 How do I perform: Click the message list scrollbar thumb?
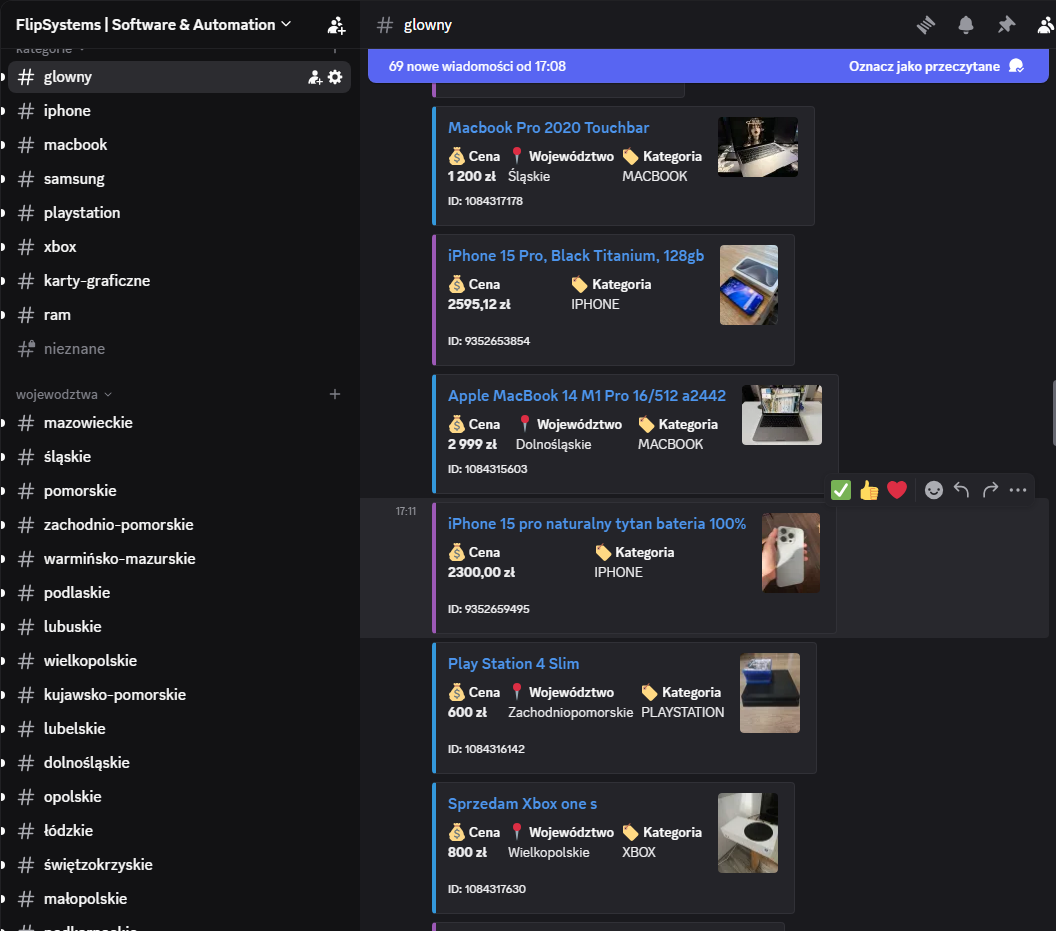(x=1053, y=413)
